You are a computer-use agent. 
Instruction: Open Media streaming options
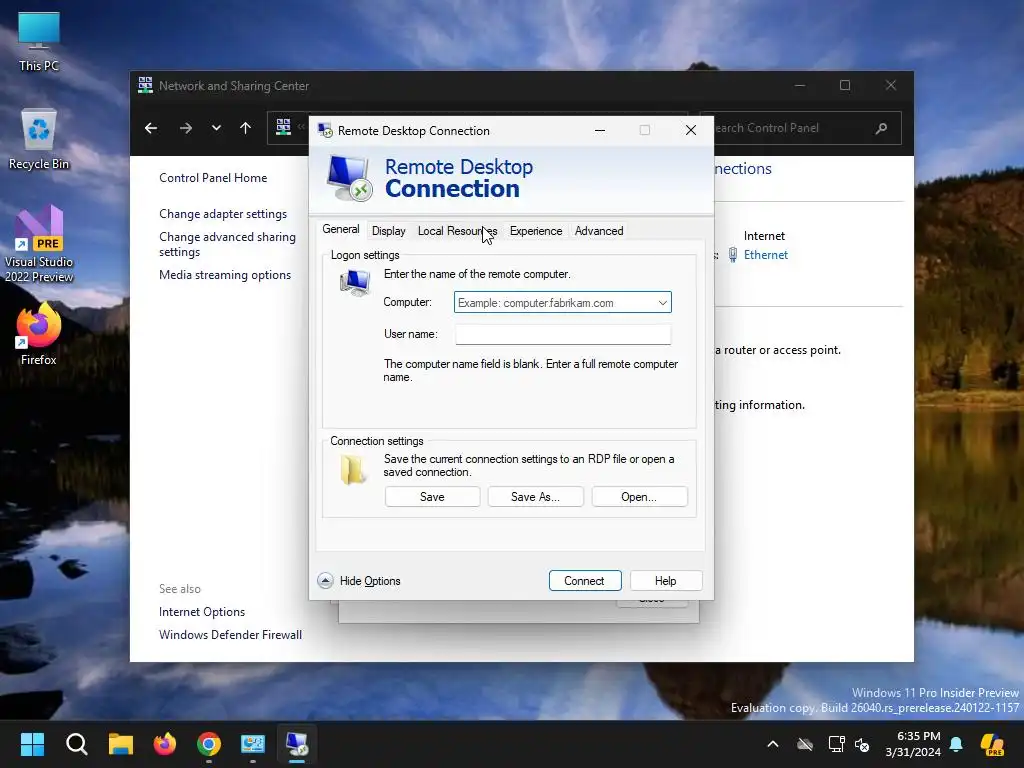pyautogui.click(x=225, y=275)
